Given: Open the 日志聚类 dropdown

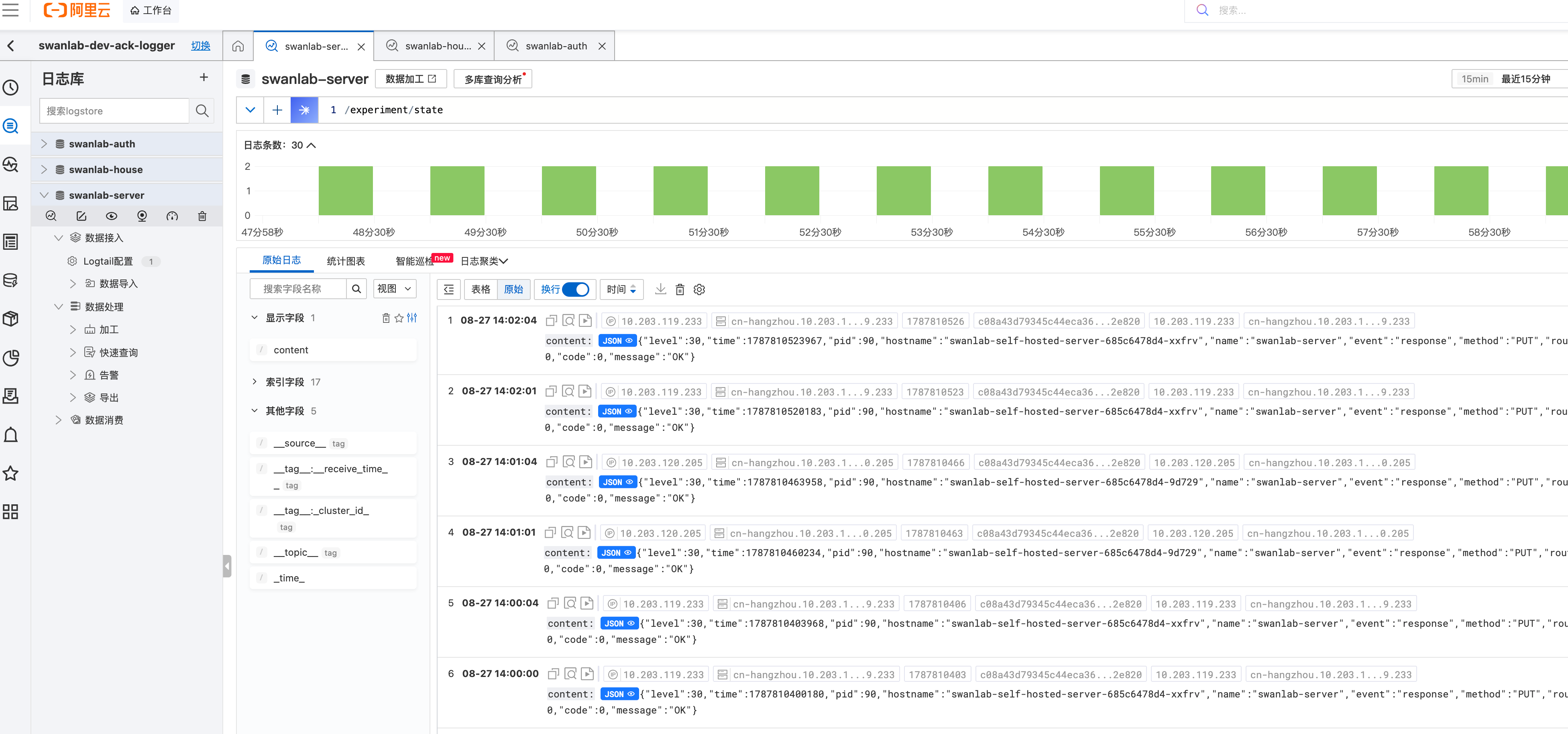Looking at the screenshot, I should [485, 261].
